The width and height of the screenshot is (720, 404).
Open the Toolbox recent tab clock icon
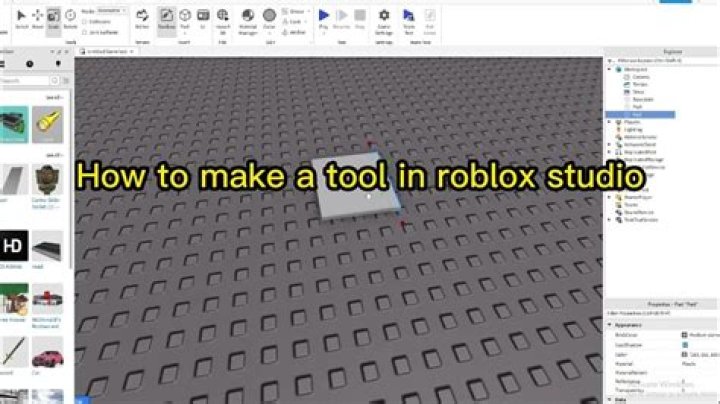[30, 64]
